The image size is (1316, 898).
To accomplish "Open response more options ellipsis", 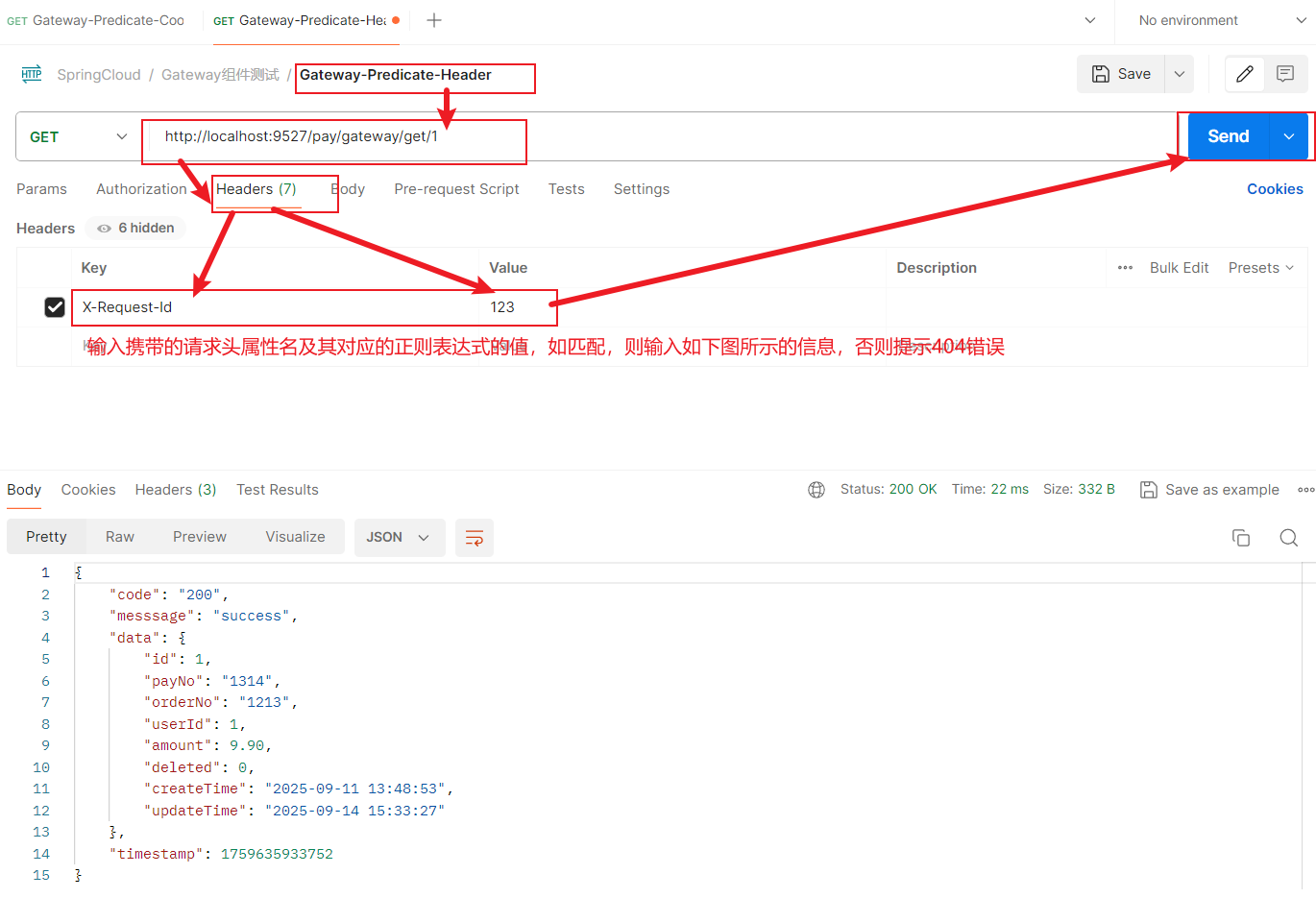I will pos(1305,490).
